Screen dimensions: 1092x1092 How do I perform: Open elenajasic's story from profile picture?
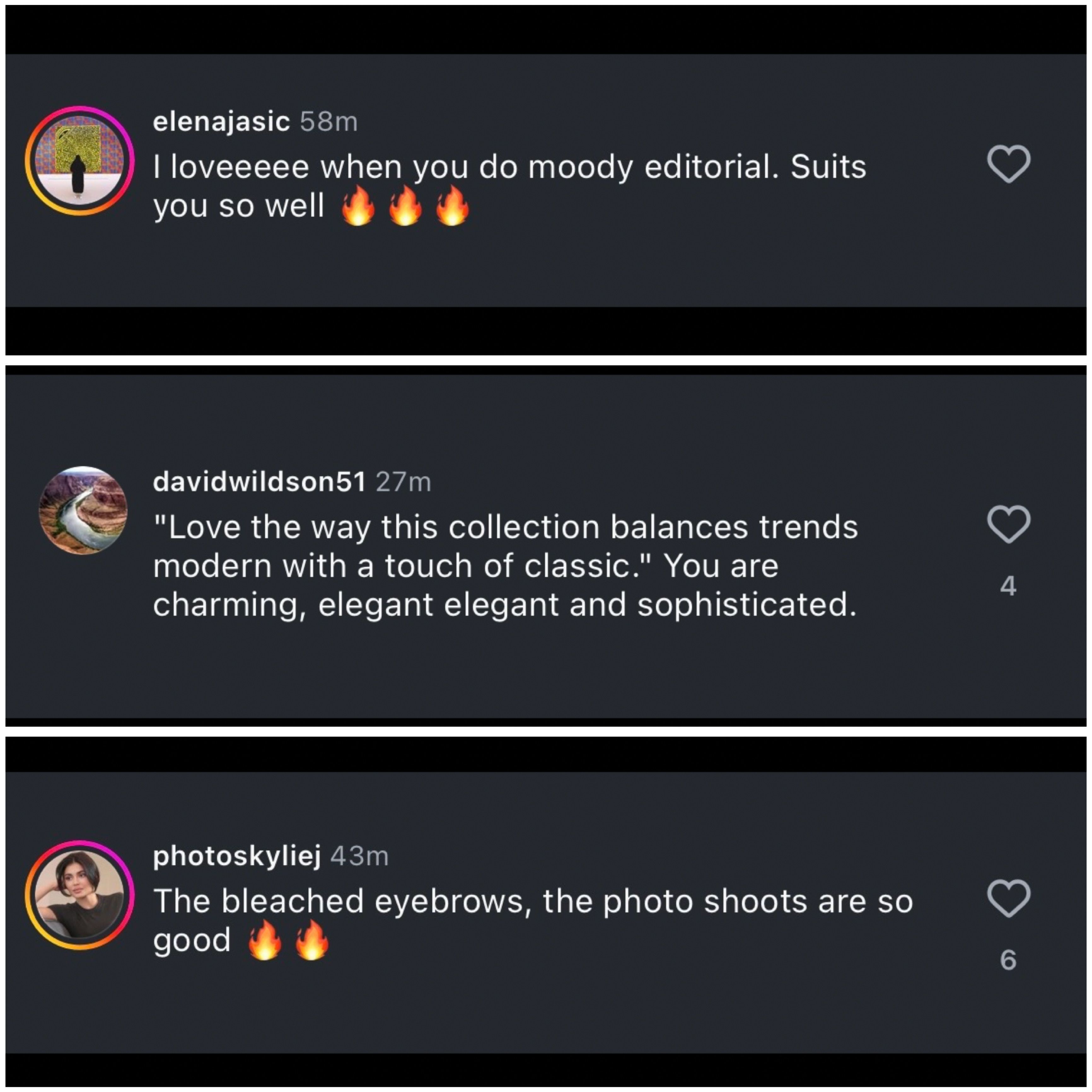tap(80, 161)
